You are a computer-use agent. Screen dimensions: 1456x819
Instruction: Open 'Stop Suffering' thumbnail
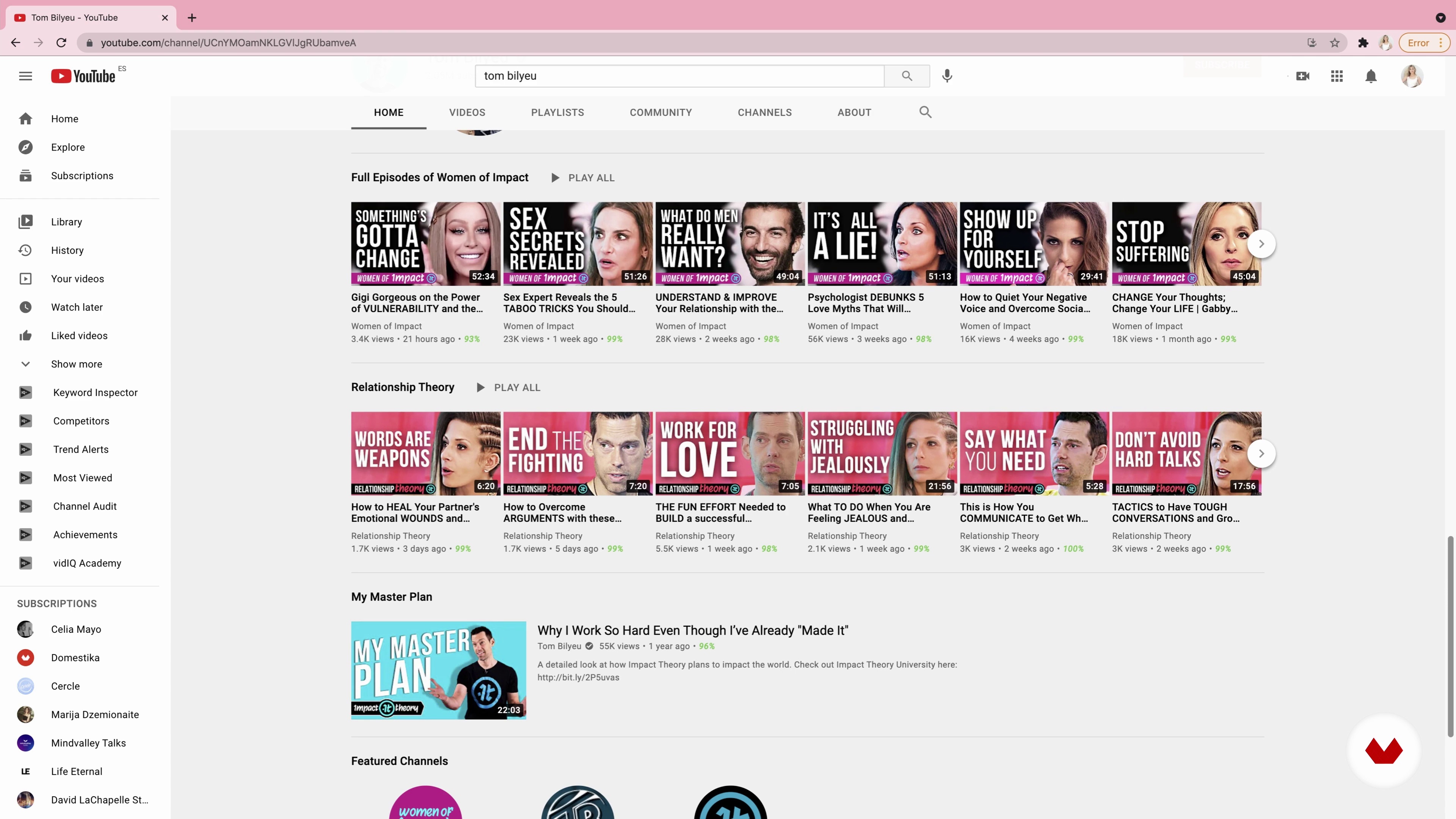tap(1186, 243)
